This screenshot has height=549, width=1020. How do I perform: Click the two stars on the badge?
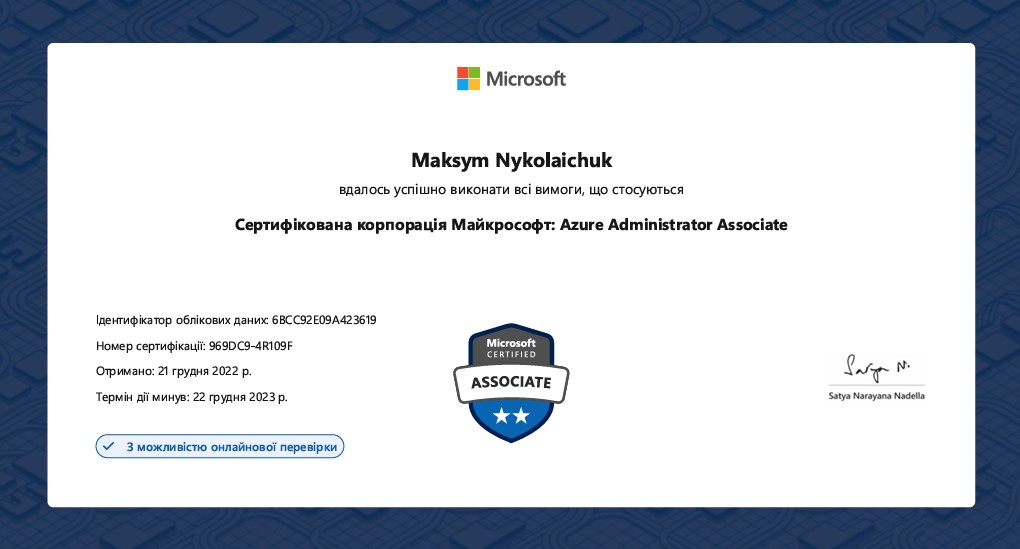(511, 416)
